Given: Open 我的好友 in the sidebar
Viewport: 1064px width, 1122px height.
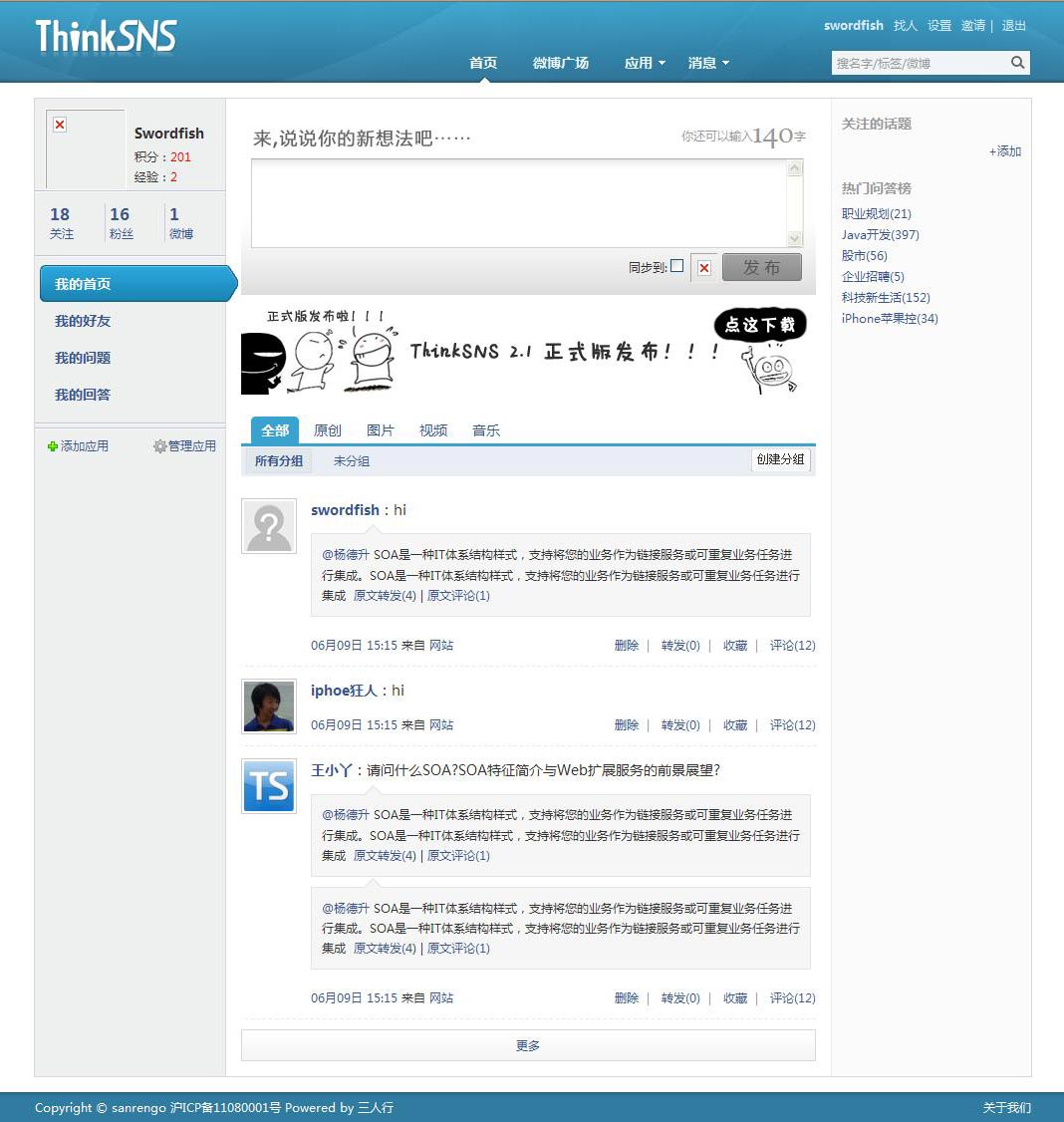Looking at the screenshot, I should [83, 321].
